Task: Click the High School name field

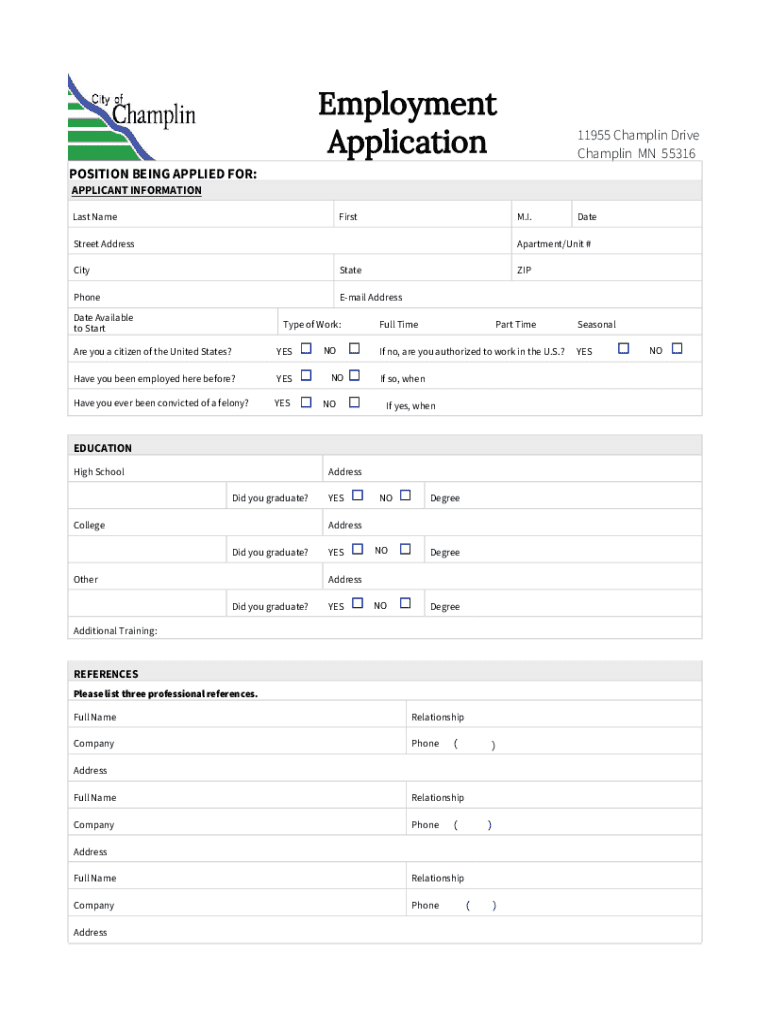Action: pos(148,497)
